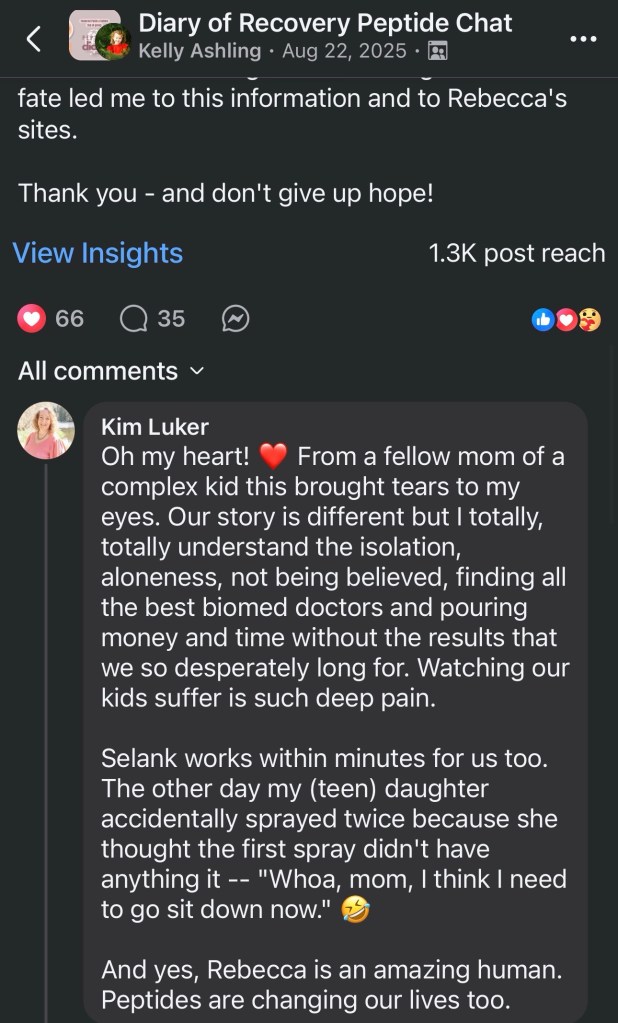Open Kim Luker's profile from her name
This screenshot has width=618, height=1023.
pyautogui.click(x=155, y=427)
